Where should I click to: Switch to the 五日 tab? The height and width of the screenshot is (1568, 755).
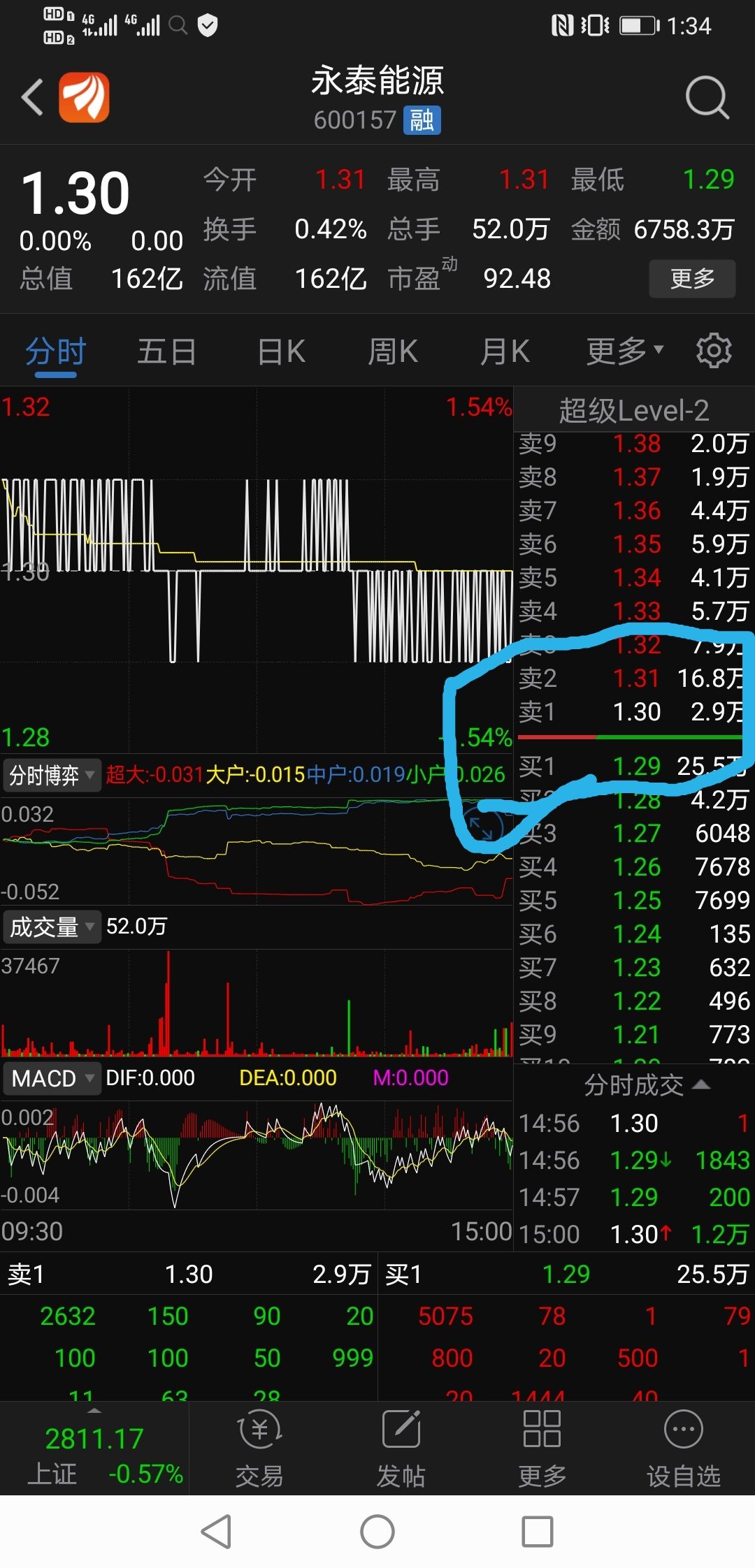click(x=166, y=351)
